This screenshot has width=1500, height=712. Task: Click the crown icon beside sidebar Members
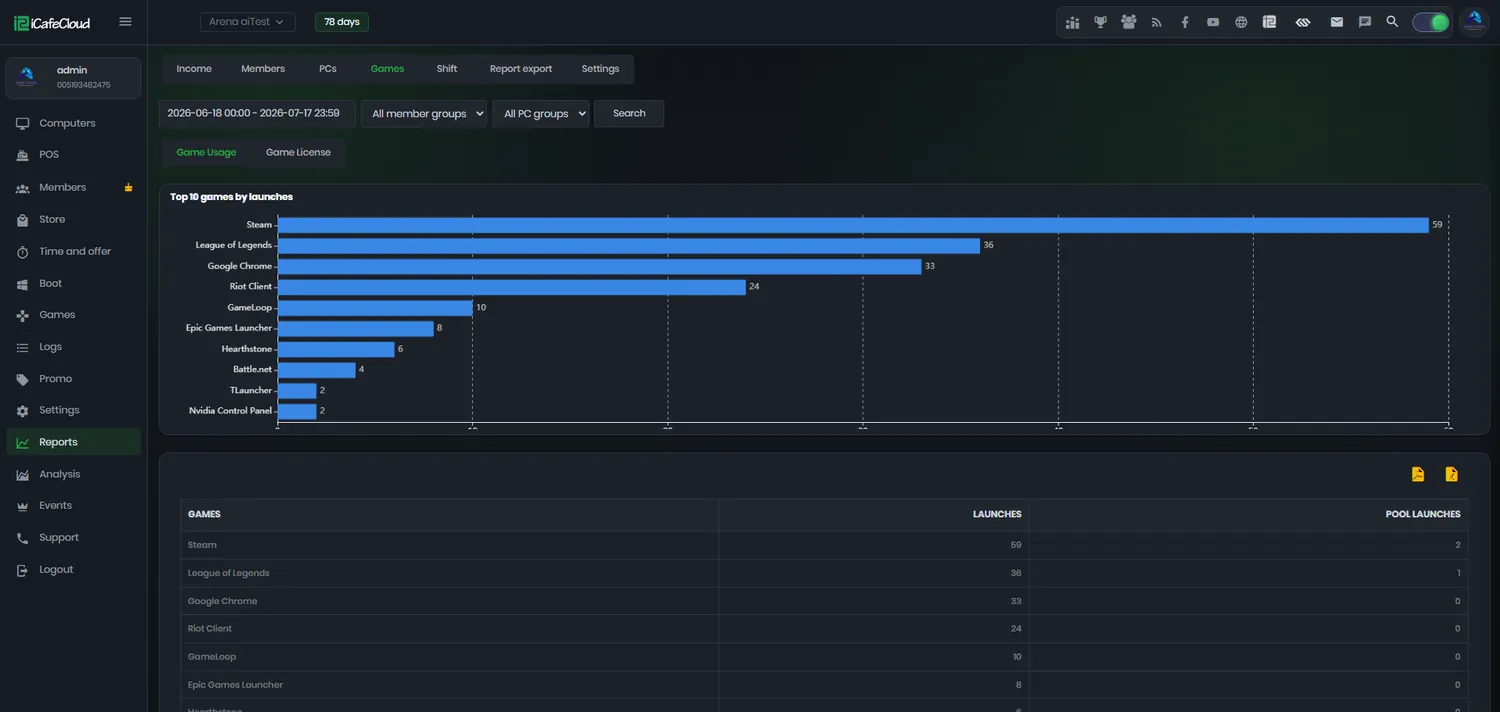click(128, 187)
